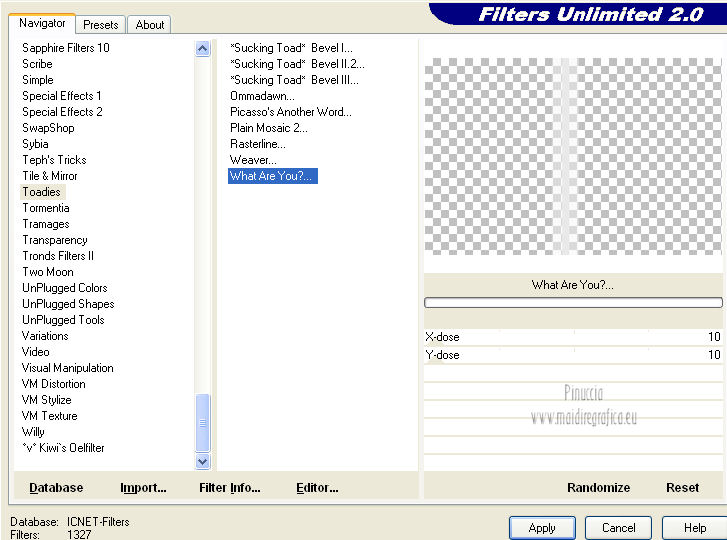
Task: Choose Picasso's Another Word... filter
Action: (291, 112)
